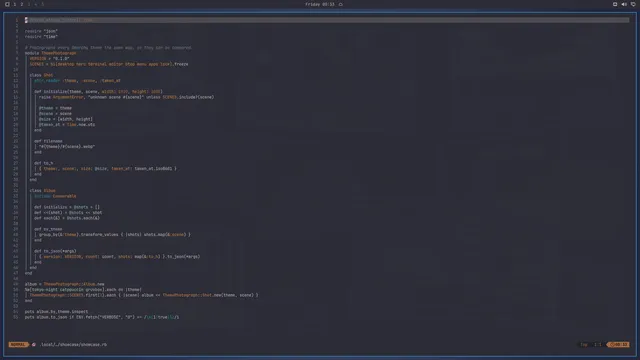Click the @theme = theme line

click(56, 108)
